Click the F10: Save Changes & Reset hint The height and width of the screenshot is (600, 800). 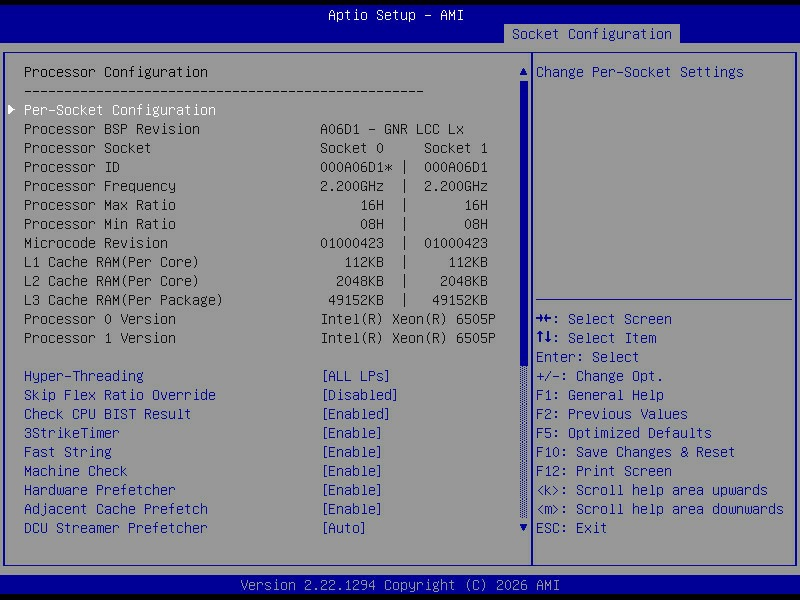[x=636, y=452]
